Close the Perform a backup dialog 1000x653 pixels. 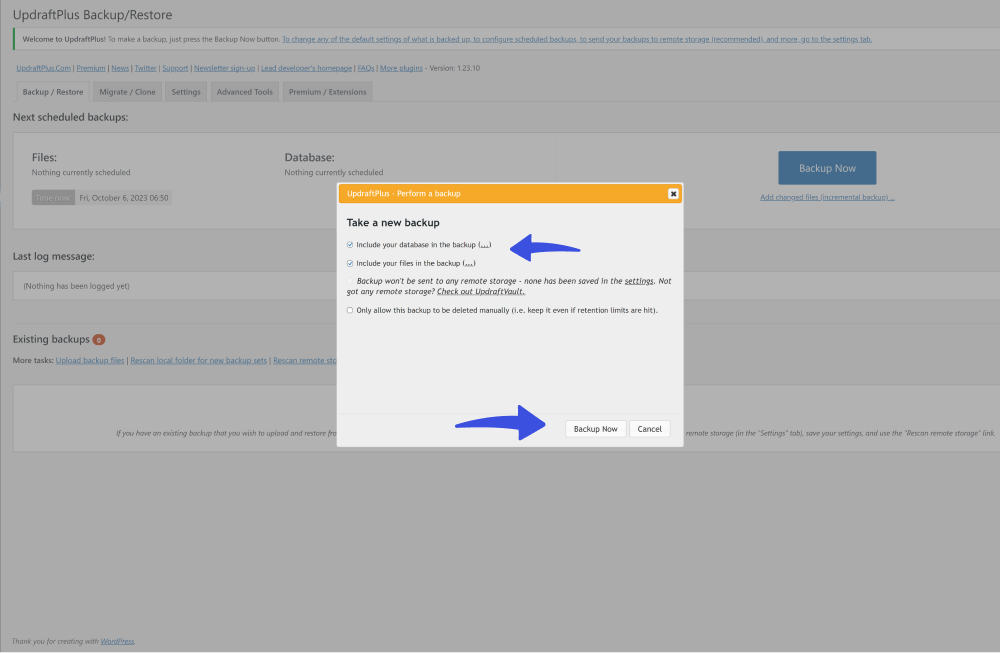click(x=673, y=194)
